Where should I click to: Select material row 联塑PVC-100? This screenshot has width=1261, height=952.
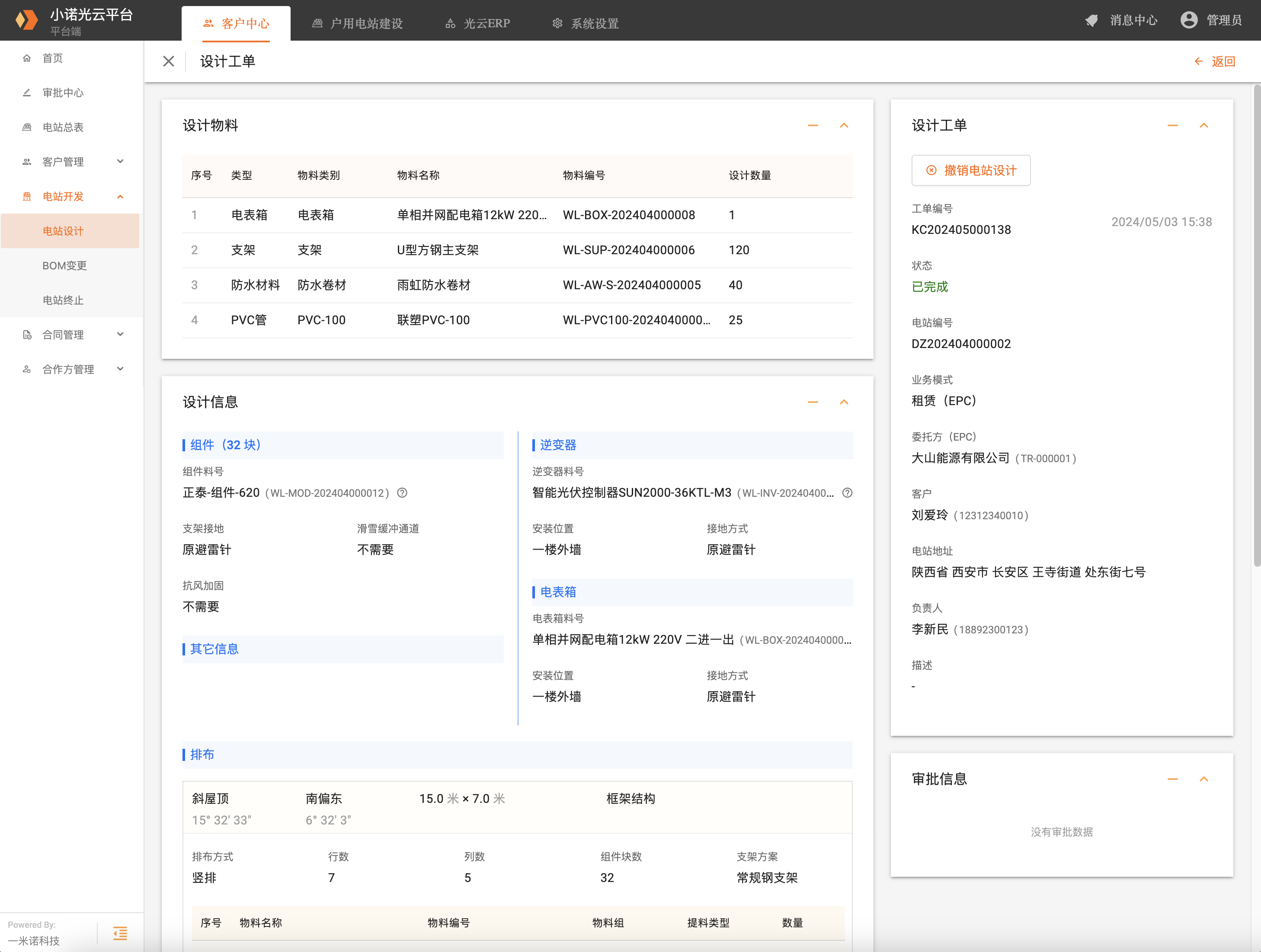(x=518, y=320)
